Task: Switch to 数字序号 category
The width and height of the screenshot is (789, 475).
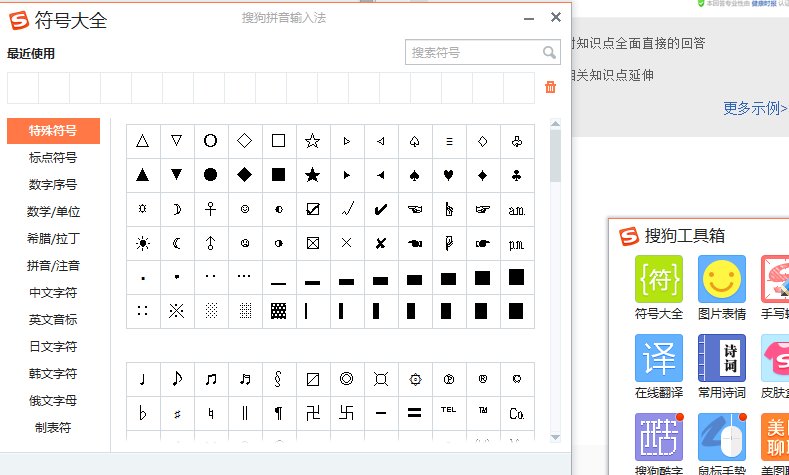Action: 53,185
